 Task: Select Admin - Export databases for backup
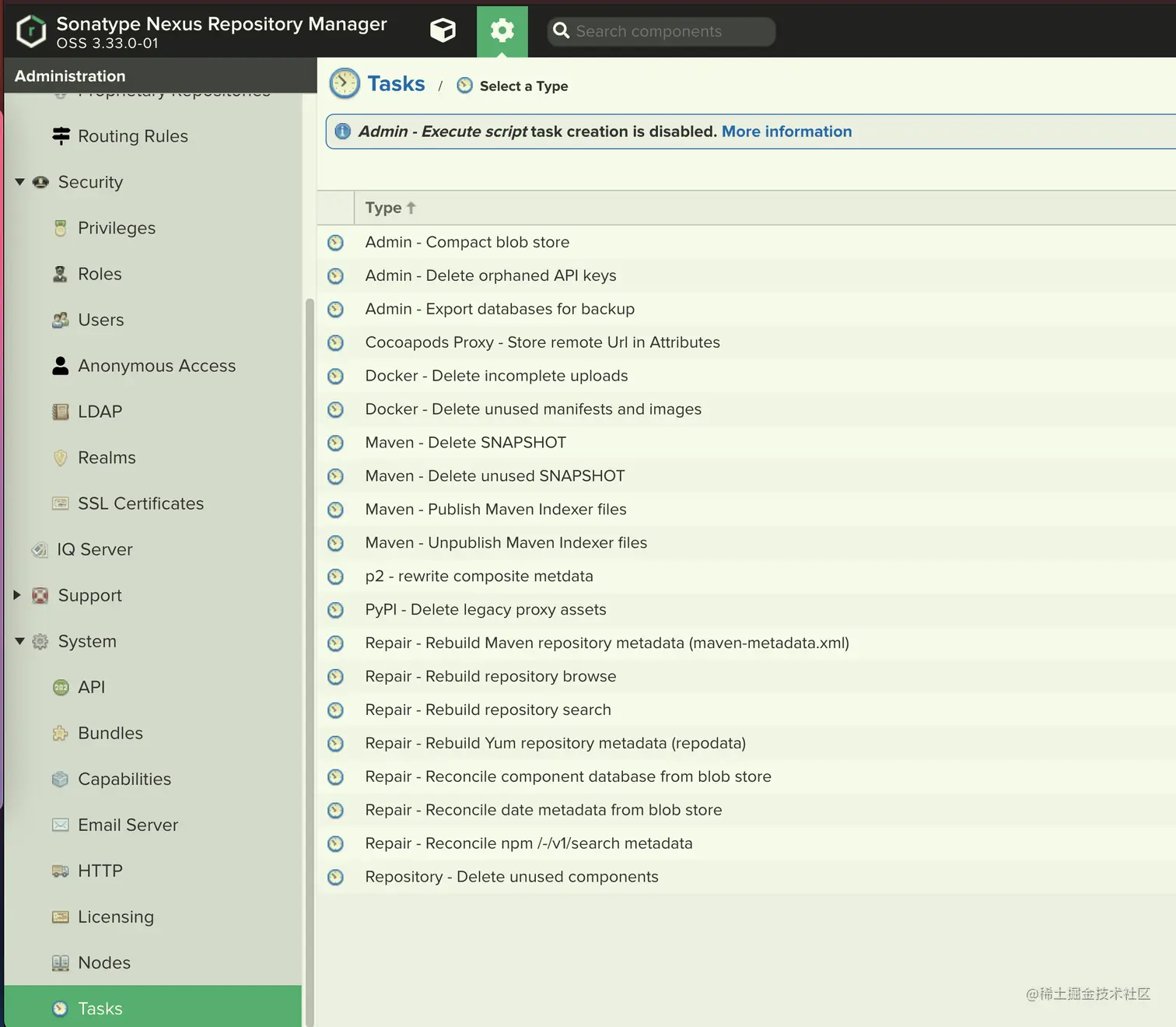click(747, 309)
